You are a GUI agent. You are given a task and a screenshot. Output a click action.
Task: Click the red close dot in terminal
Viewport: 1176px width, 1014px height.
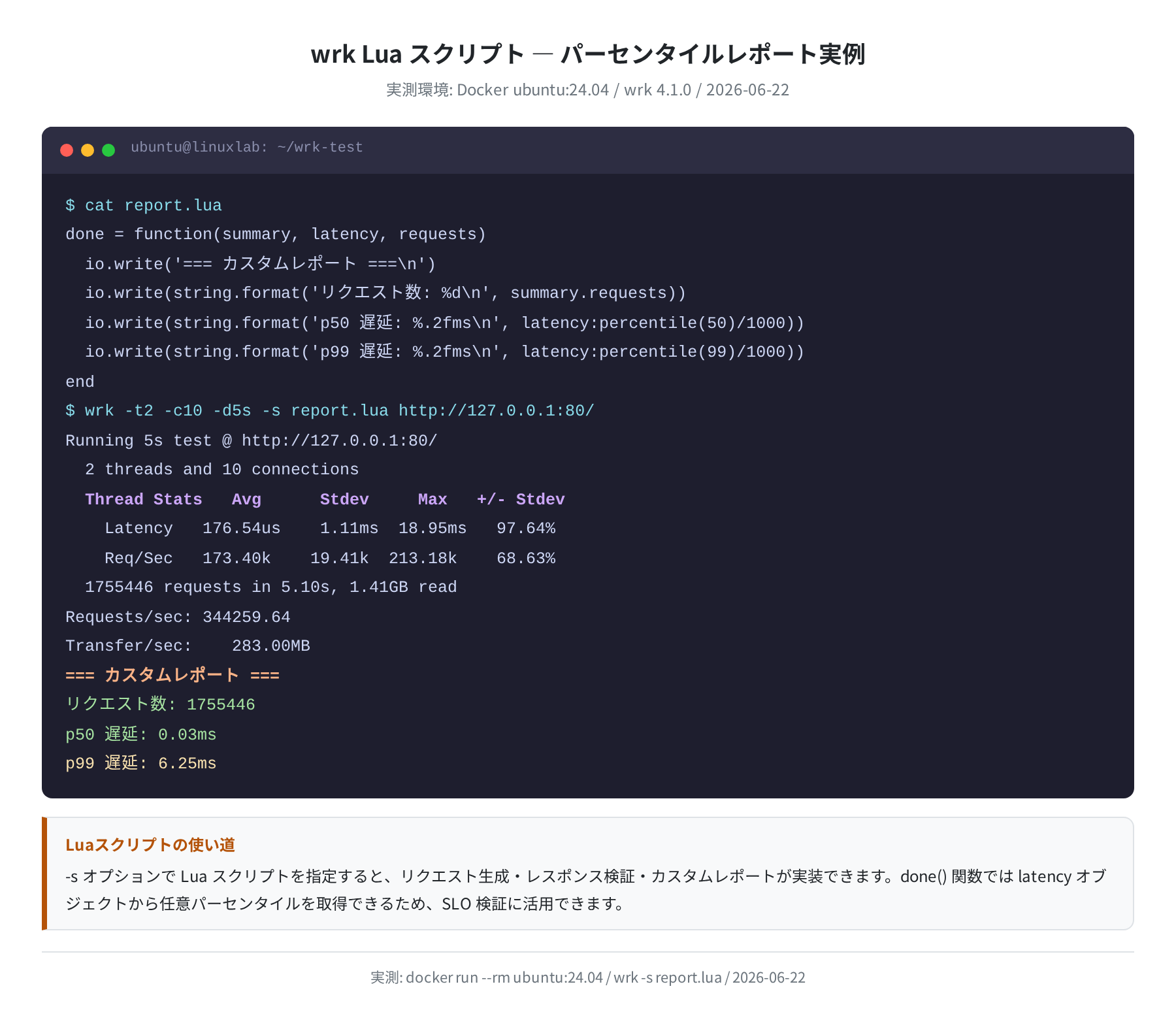[67, 150]
